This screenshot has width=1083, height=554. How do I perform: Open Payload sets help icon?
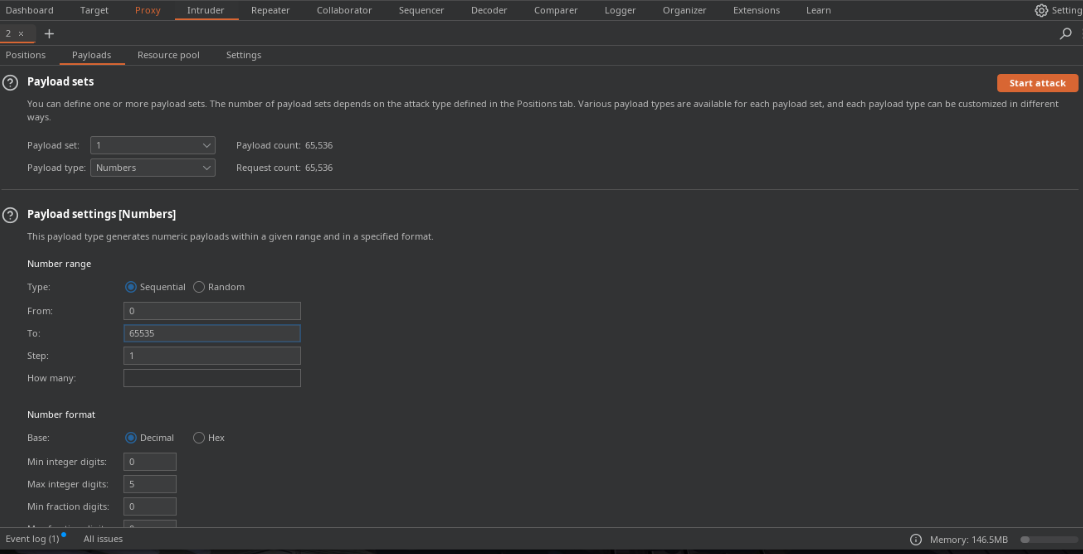click(10, 83)
